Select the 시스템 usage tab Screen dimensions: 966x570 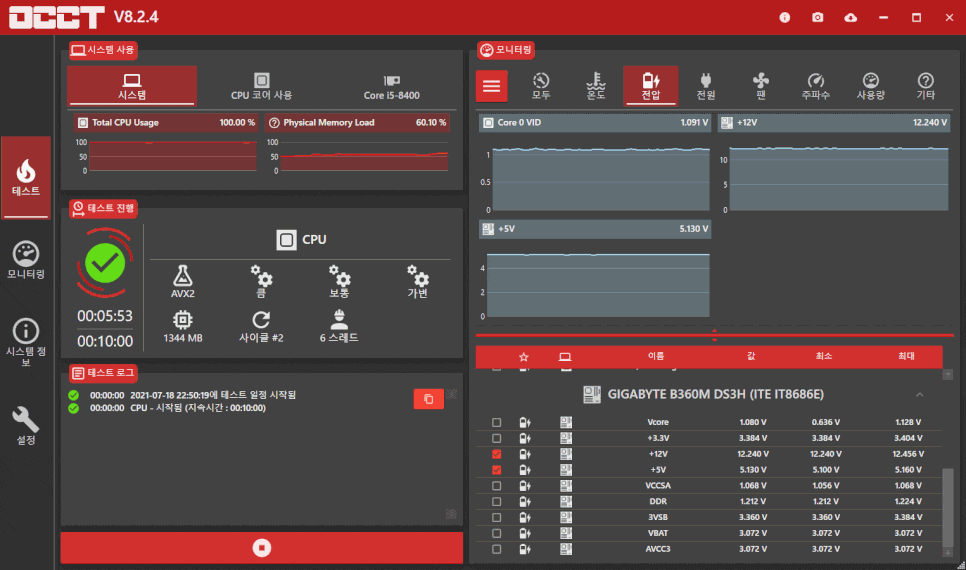pyautogui.click(x=132, y=86)
